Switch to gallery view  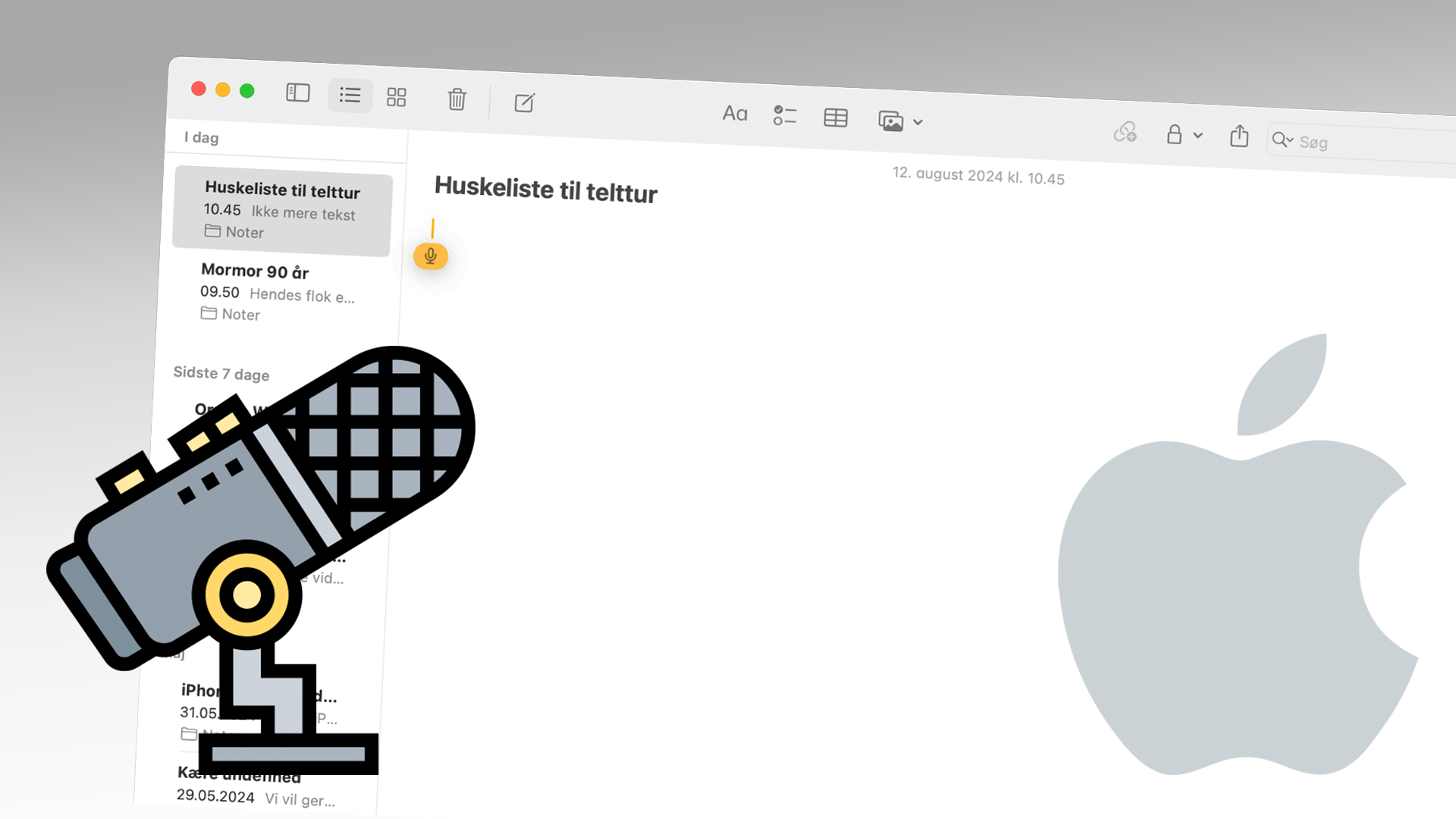(396, 97)
